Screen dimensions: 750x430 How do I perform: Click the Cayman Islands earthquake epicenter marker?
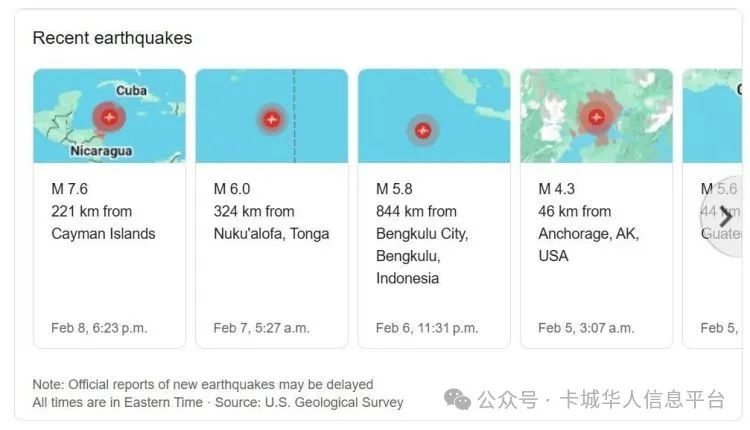coord(109,117)
